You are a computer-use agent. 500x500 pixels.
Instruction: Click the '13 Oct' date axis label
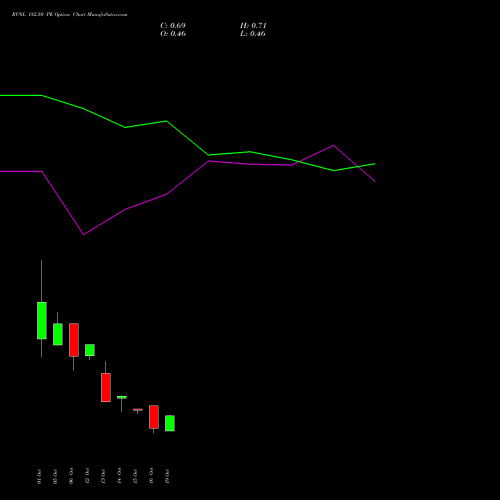[103, 476]
